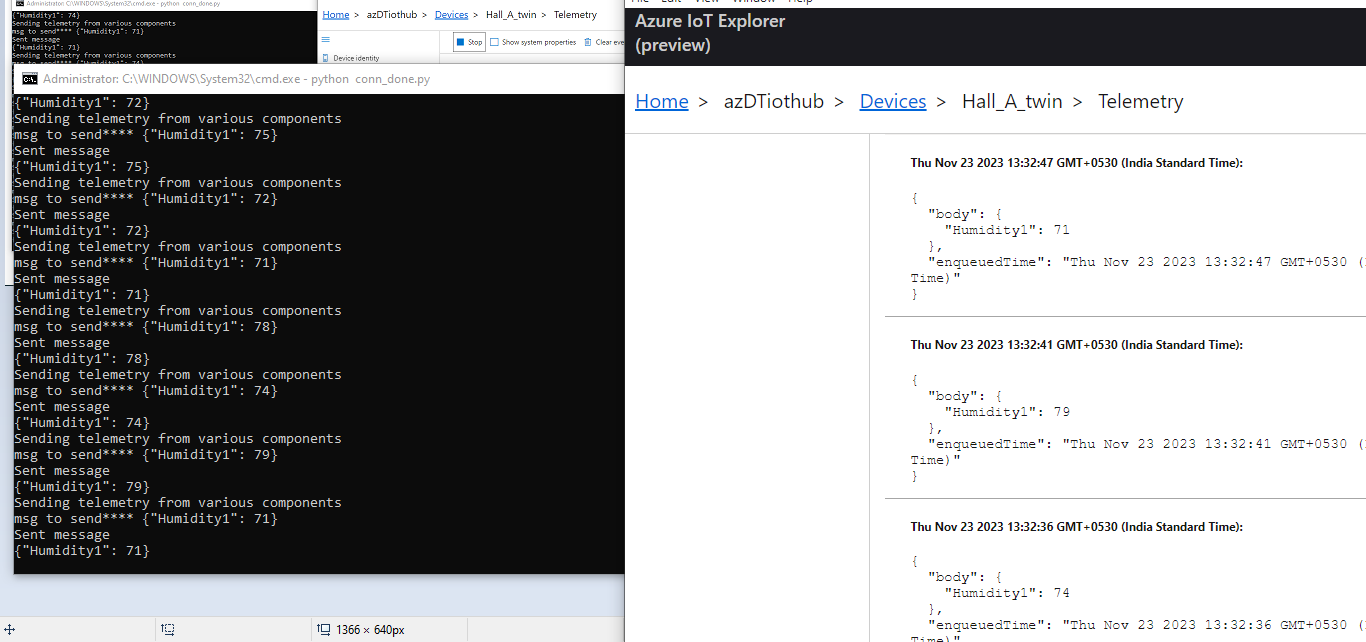This screenshot has height=642, width=1366.
Task: Select azDTiothub in the large breadcrumb
Action: [774, 101]
